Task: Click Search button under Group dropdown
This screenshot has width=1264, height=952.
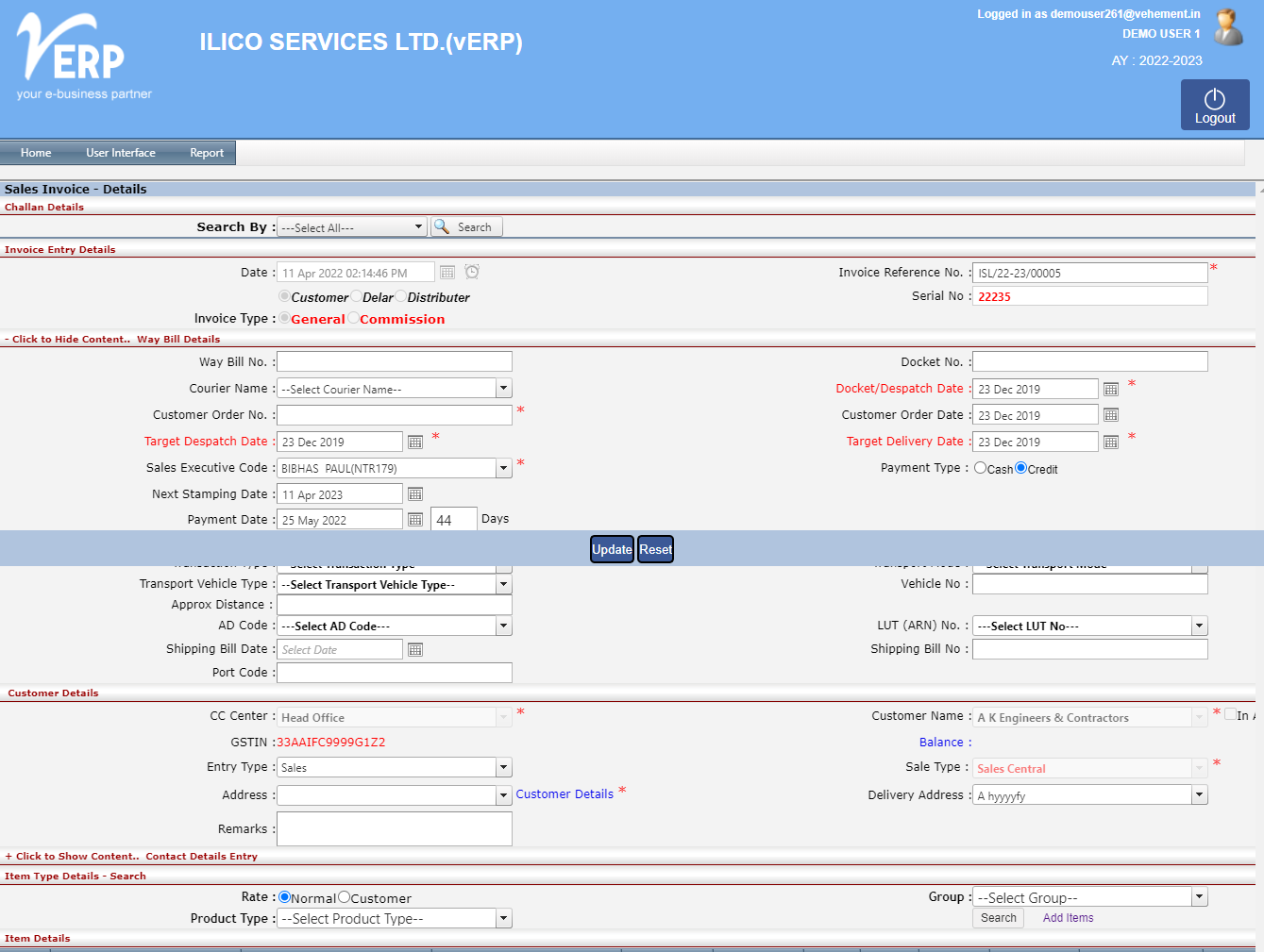Action: pos(999,918)
